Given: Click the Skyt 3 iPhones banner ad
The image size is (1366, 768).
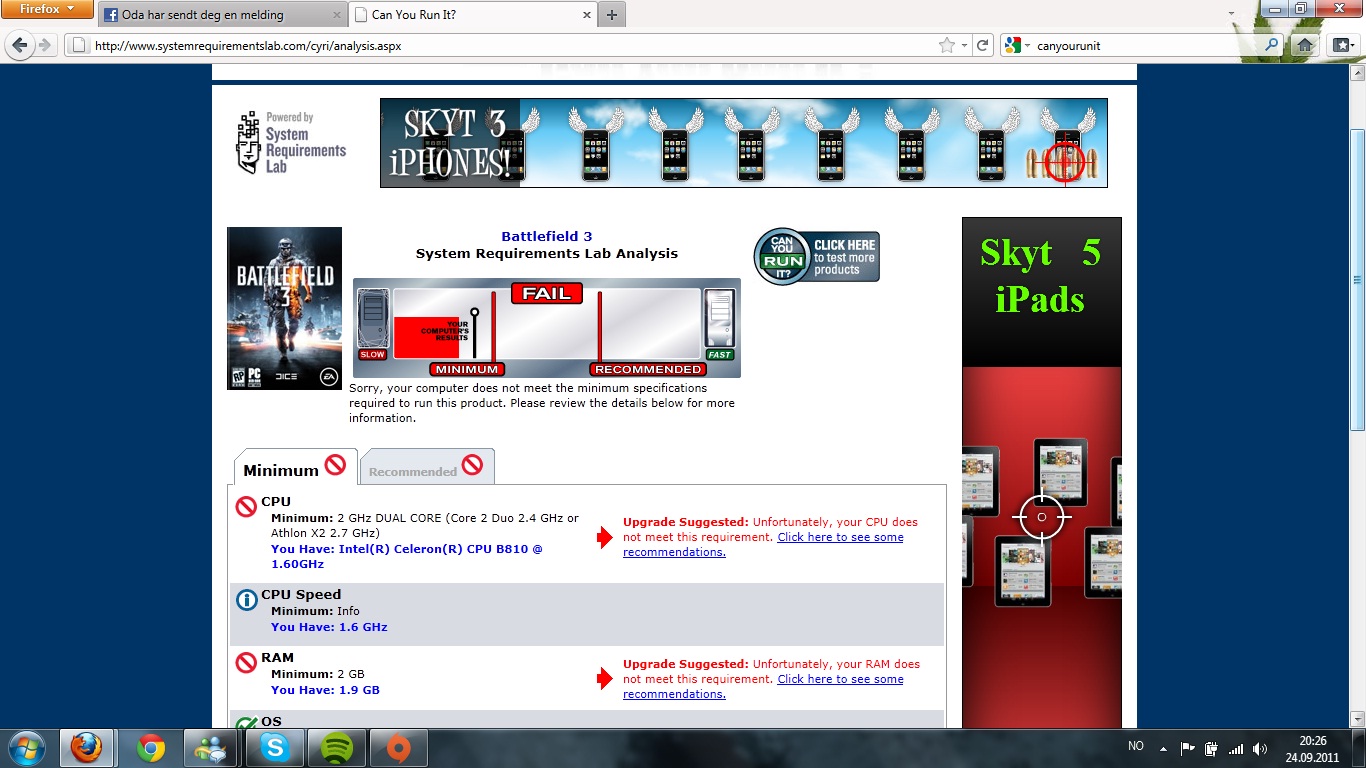Looking at the screenshot, I should click(x=744, y=143).
